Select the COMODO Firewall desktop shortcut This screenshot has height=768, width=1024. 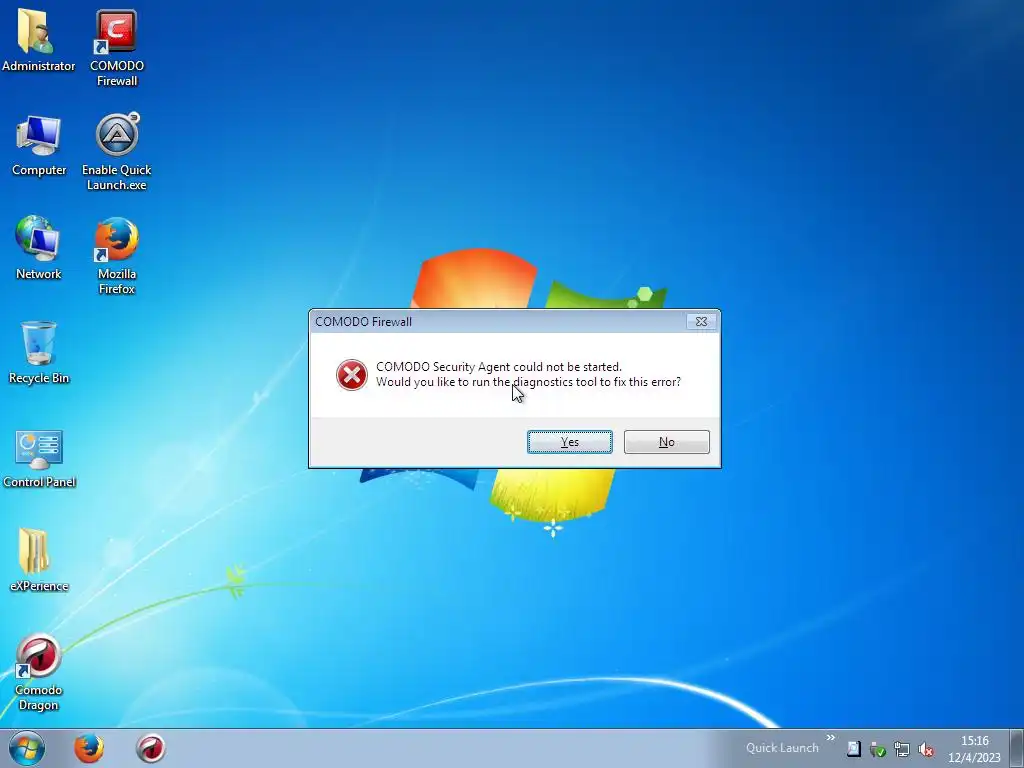pyautogui.click(x=116, y=47)
